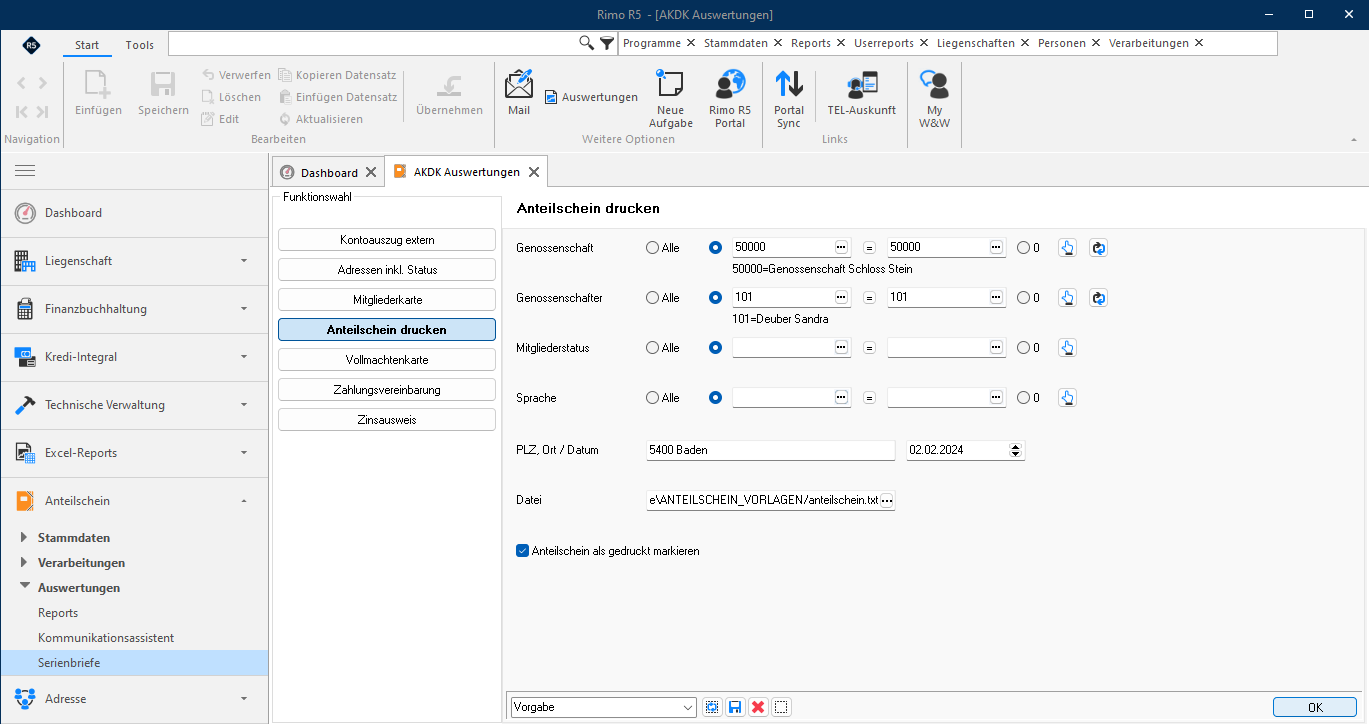Click refresh icon in Genossenschaft row
Viewport: 1369px width, 724px height.
pyautogui.click(x=1098, y=248)
